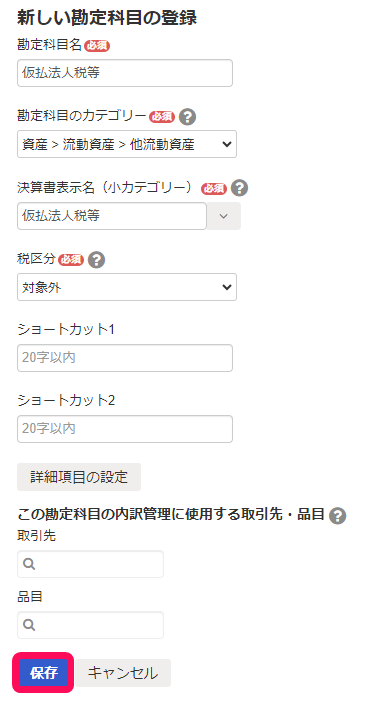The width and height of the screenshot is (389, 701).
Task: Open 詳細項目の設定 button
Action: coord(79,477)
